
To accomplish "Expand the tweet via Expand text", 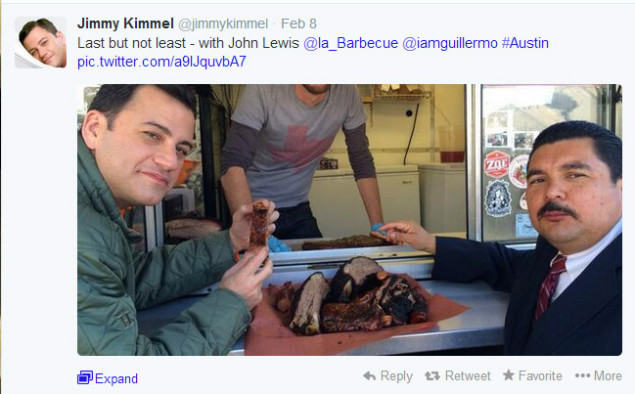I will pos(116,379).
